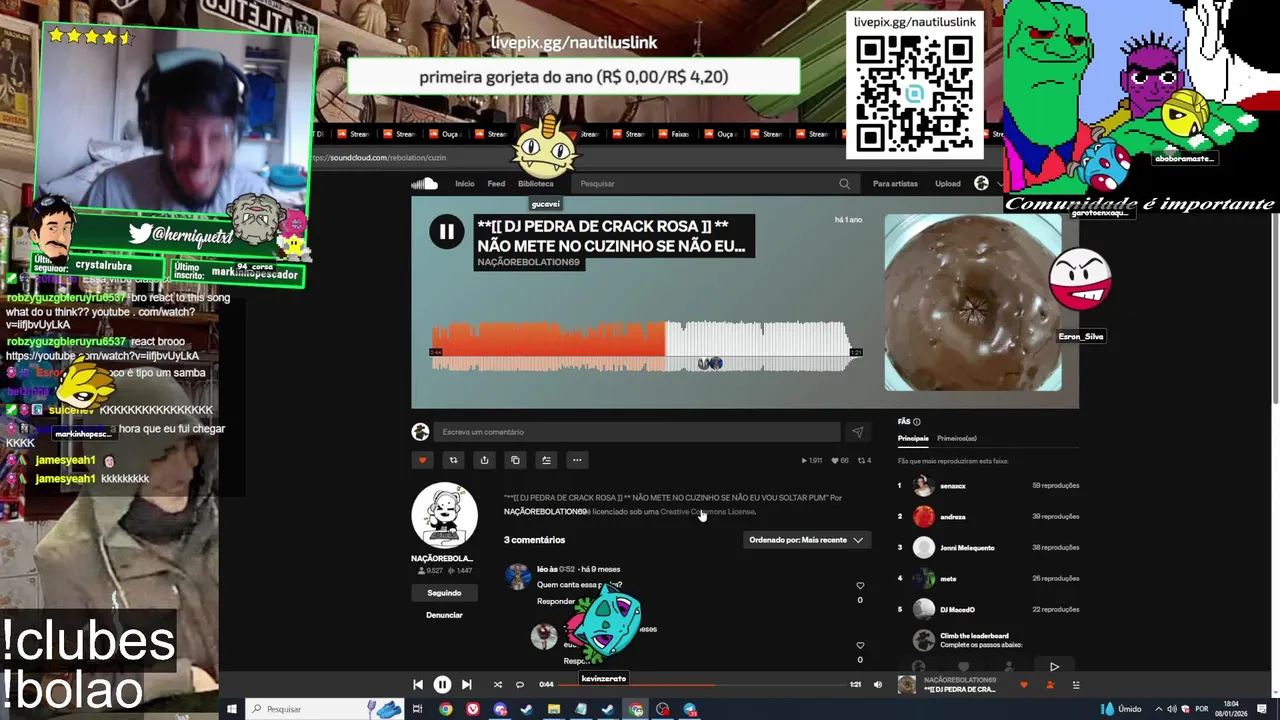Open File Explorer from the taskbar

(553, 709)
